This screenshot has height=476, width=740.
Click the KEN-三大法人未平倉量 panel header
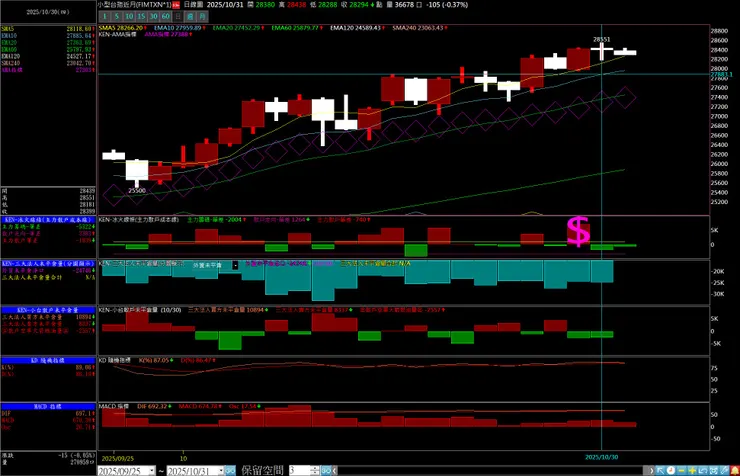[x=48, y=263]
